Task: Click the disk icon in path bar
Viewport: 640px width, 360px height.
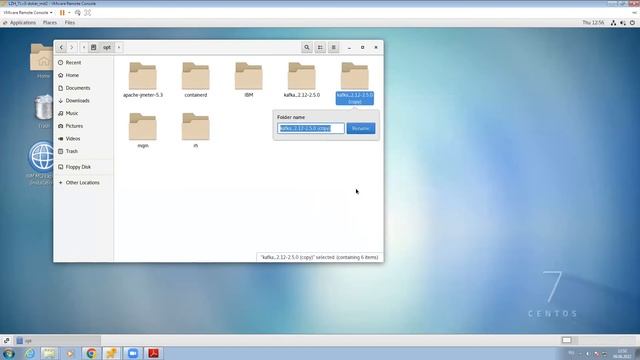Action: 93,47
